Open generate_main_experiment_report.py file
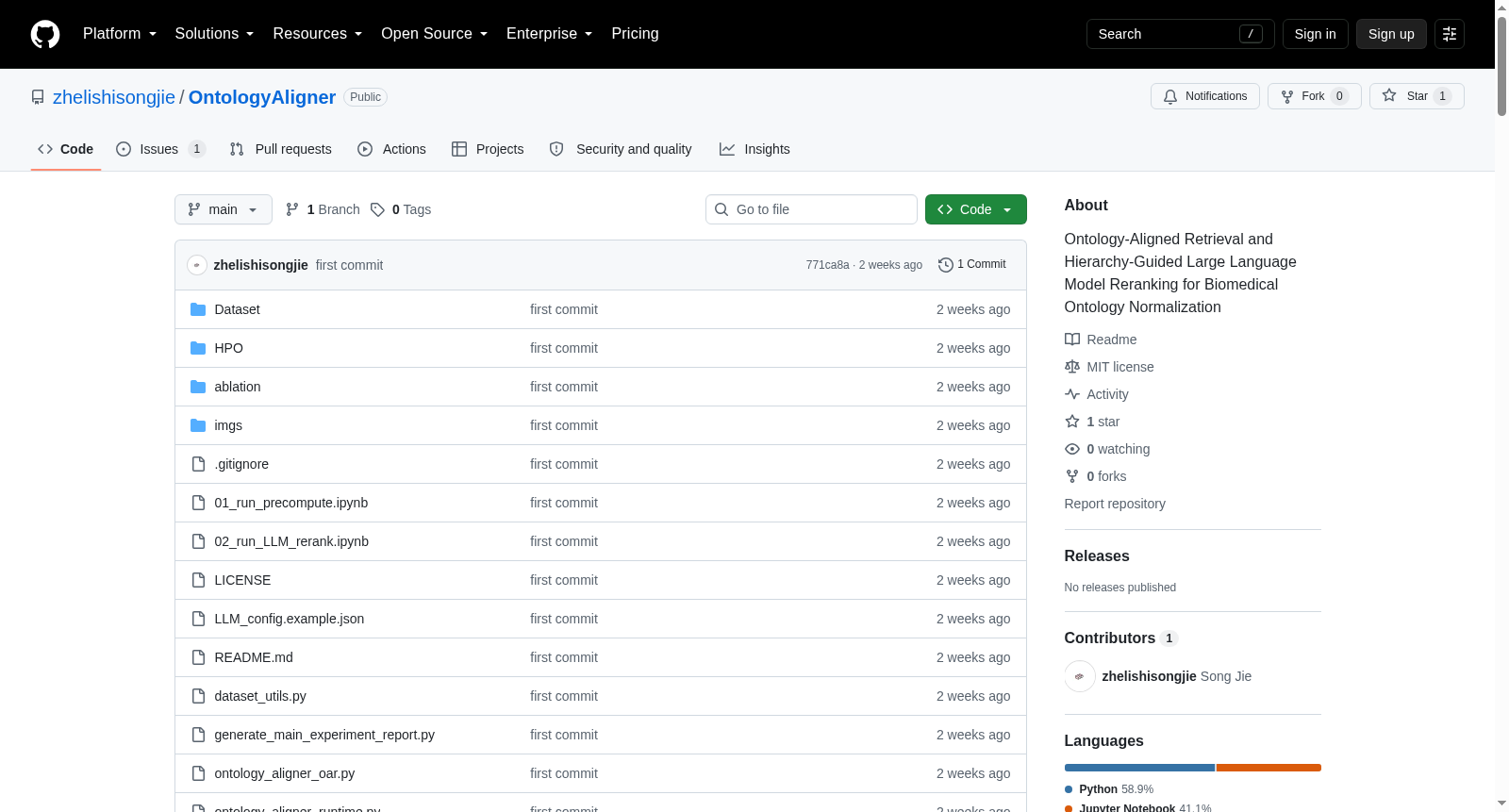This screenshot has width=1509, height=812. click(x=324, y=735)
